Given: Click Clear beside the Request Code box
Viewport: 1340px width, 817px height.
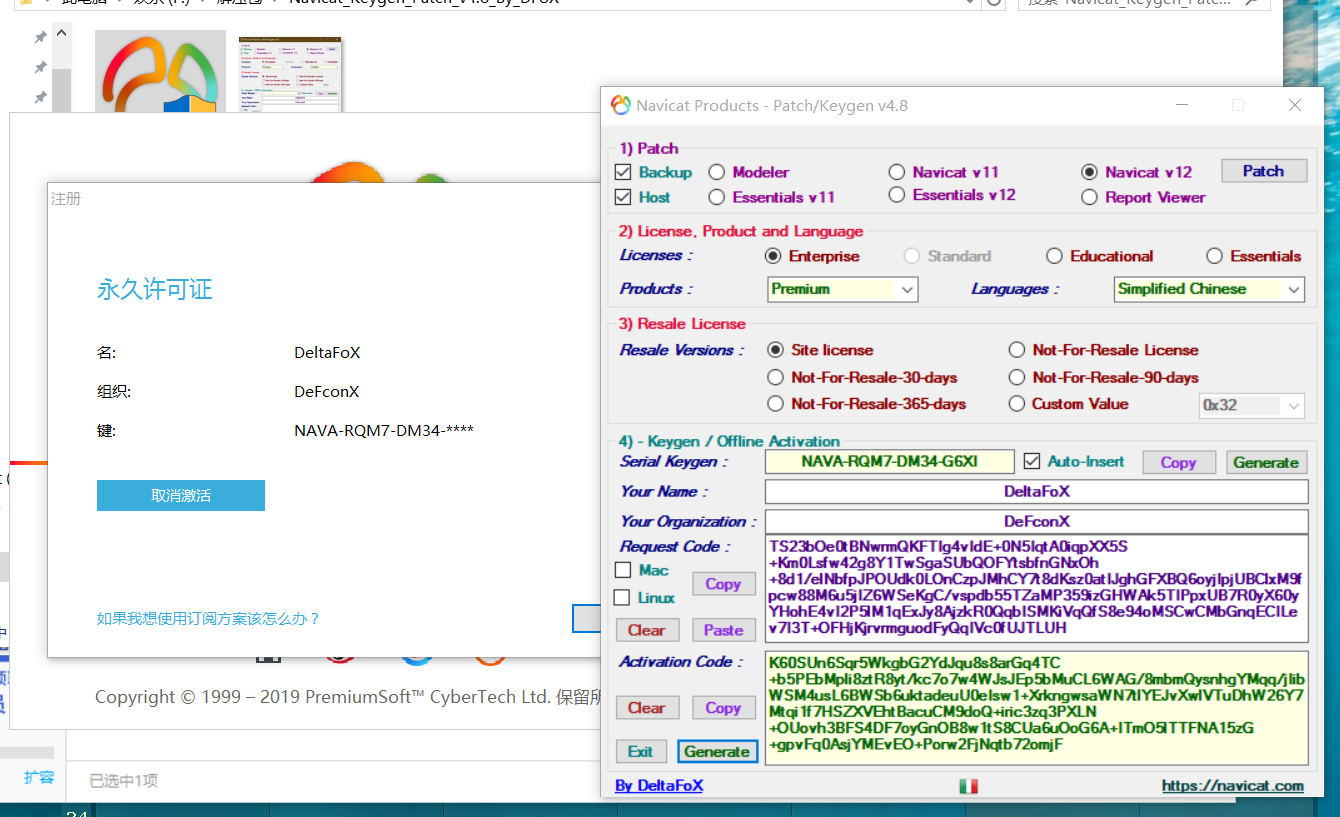Looking at the screenshot, I should 646,630.
